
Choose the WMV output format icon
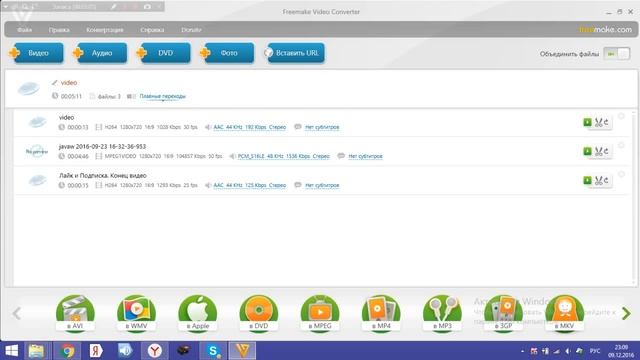pos(136,313)
